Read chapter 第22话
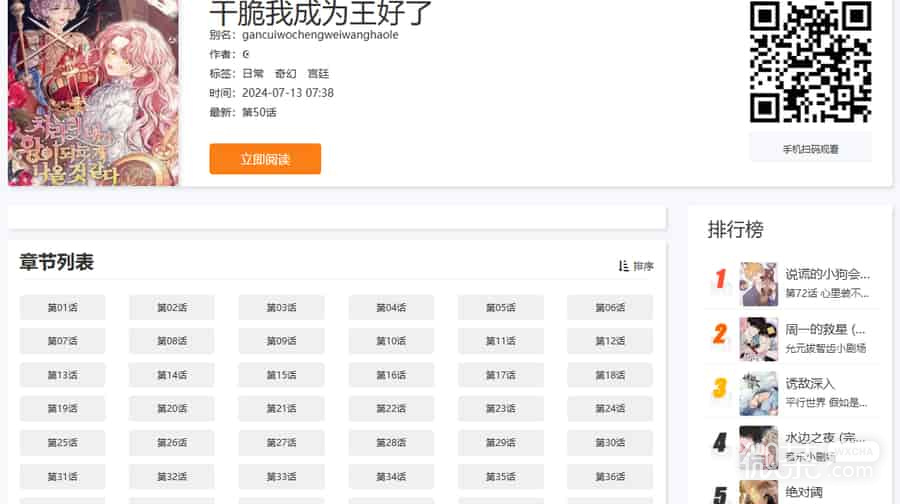The image size is (900, 504). coord(391,409)
